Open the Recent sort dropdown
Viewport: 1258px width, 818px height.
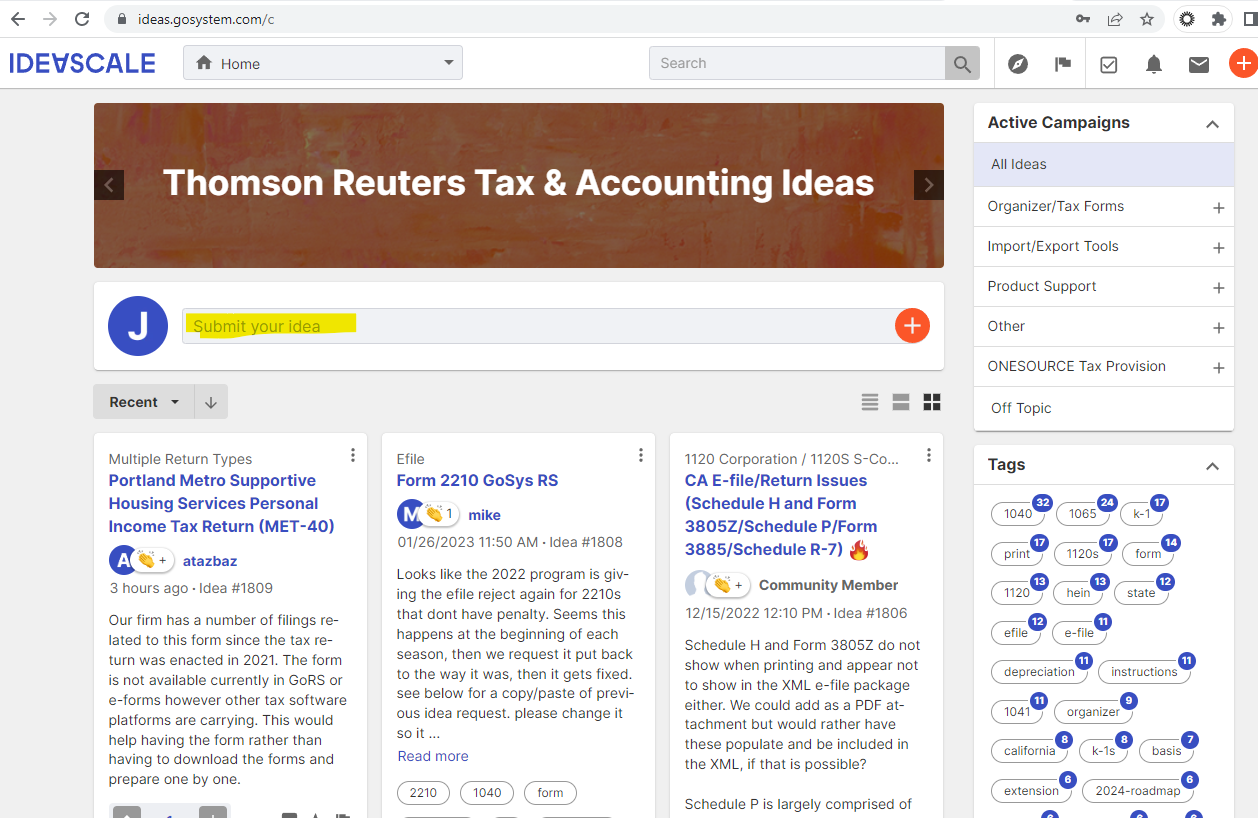click(x=144, y=402)
